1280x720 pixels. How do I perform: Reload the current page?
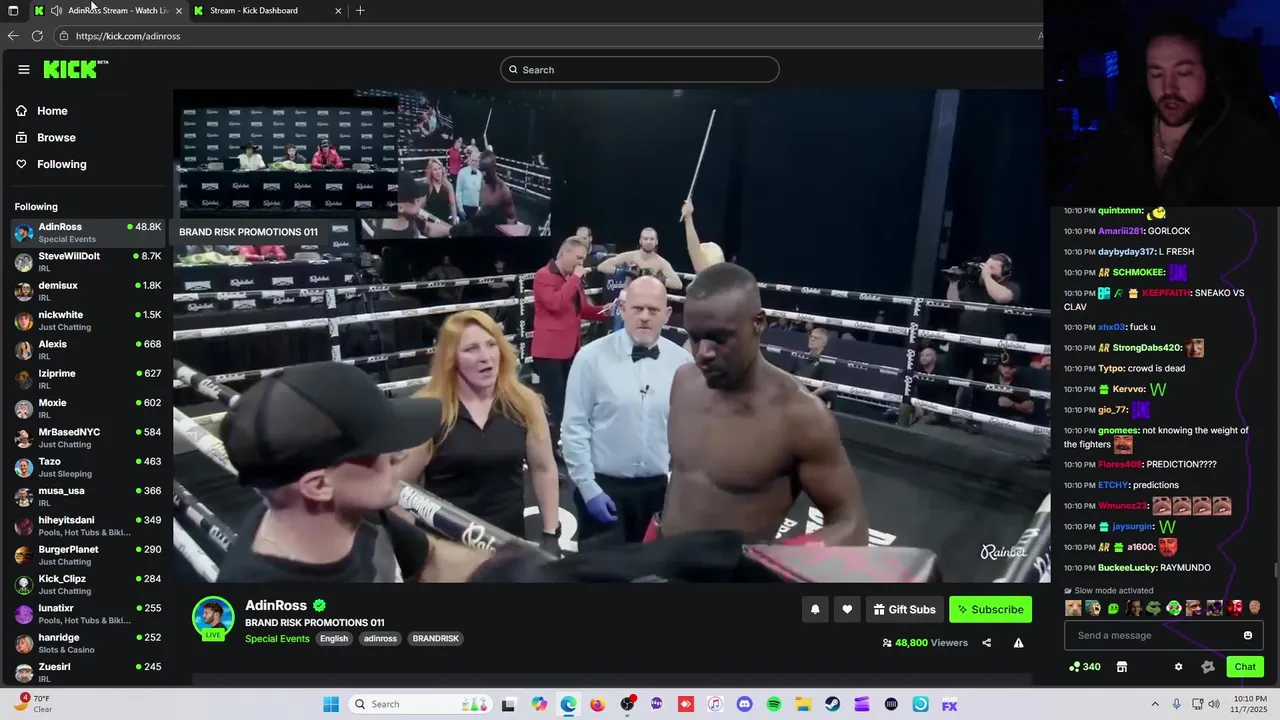pyautogui.click(x=37, y=36)
